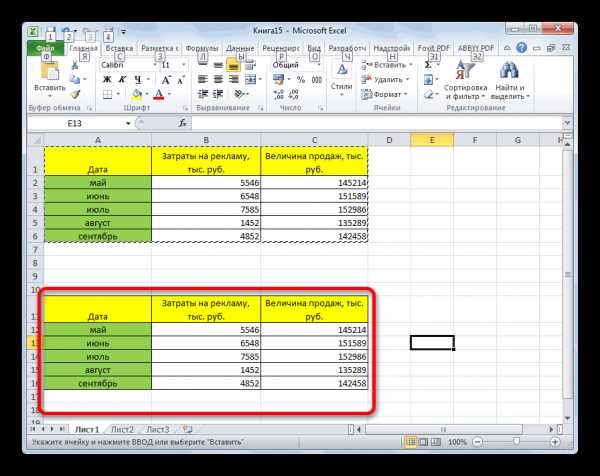
Task: Click the Insert function fx icon
Action: (183, 123)
